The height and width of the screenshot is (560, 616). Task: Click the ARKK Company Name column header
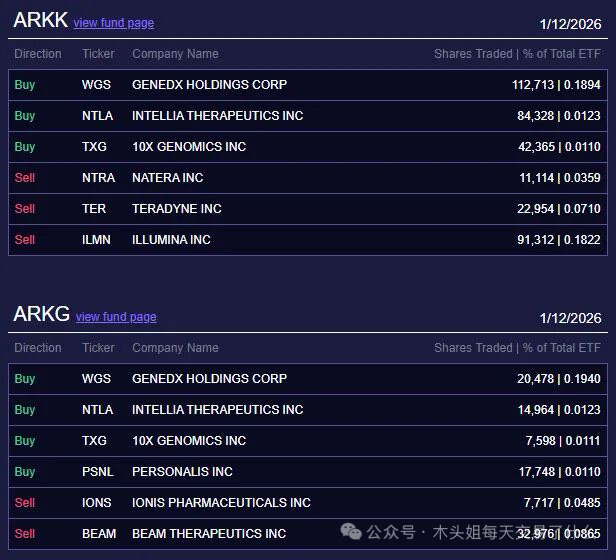pos(175,54)
